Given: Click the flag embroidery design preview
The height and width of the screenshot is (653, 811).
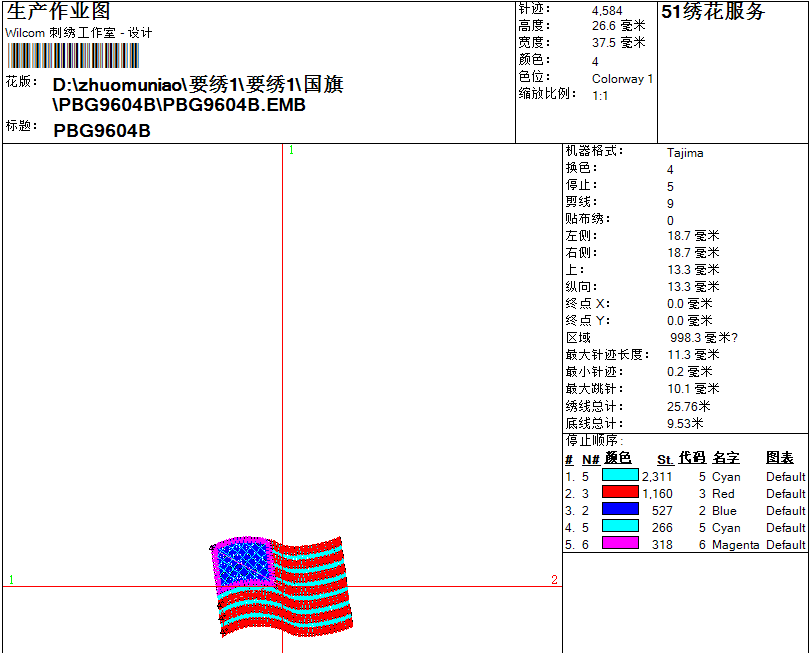Looking at the screenshot, I should pos(282,586).
